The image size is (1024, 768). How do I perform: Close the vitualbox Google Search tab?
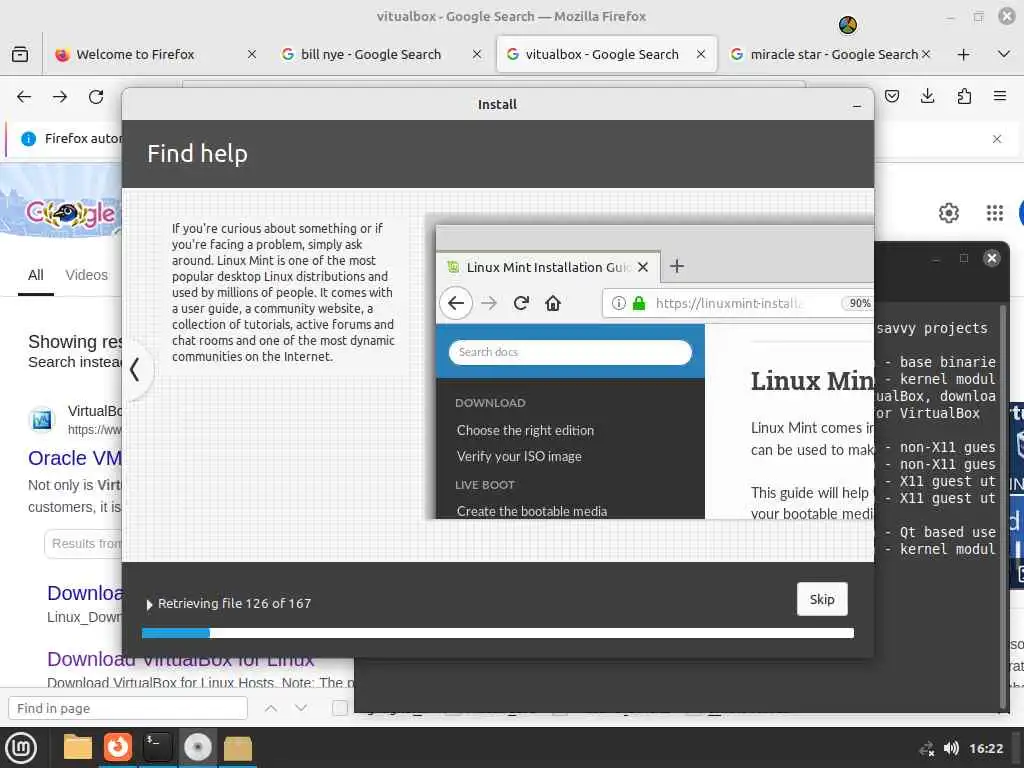click(x=701, y=54)
